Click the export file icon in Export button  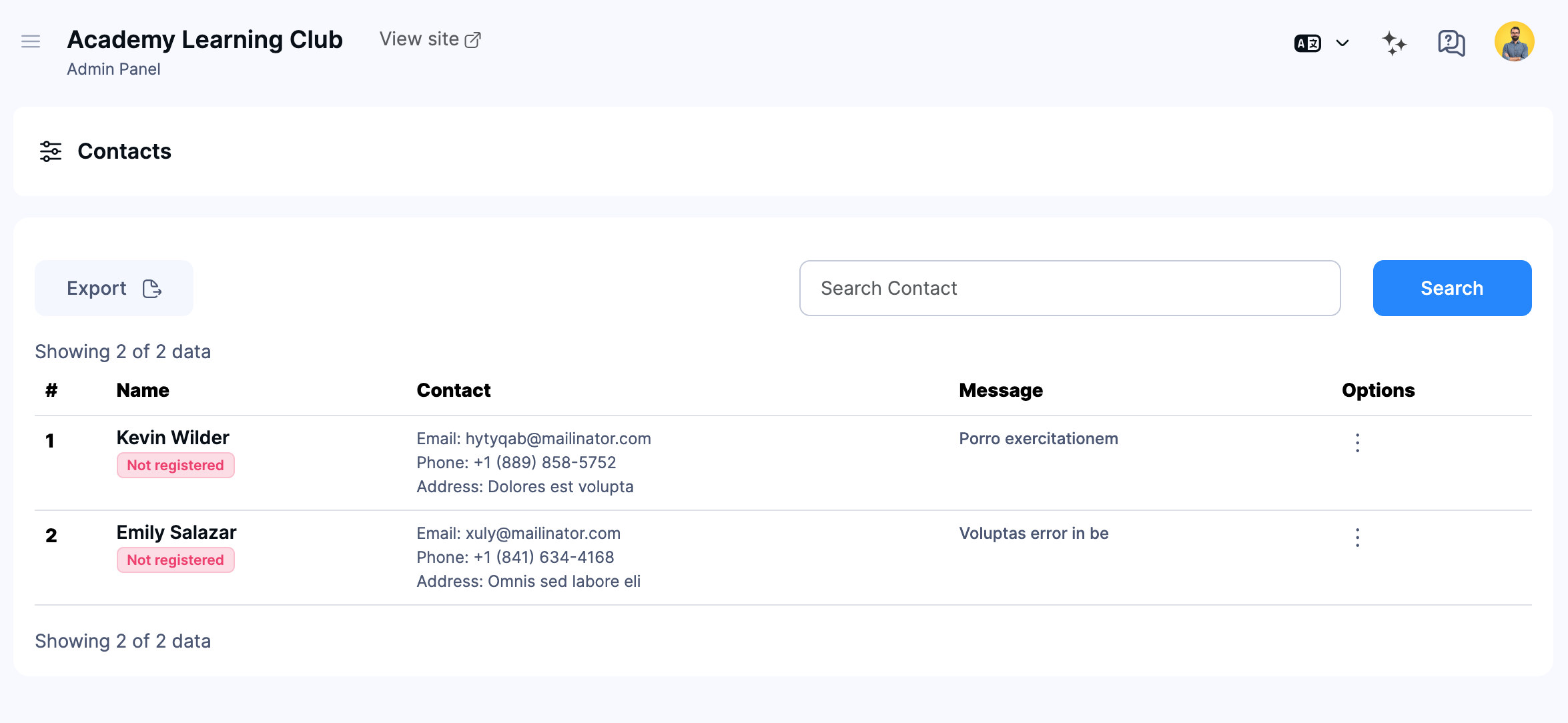click(152, 288)
